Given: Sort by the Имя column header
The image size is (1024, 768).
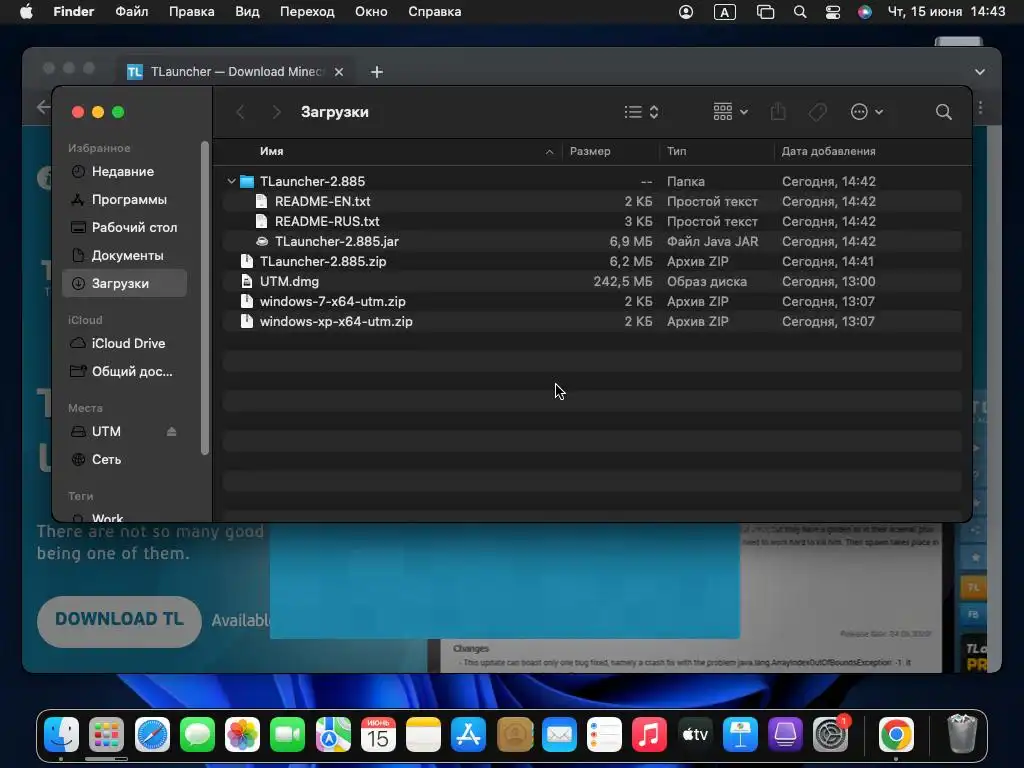Looking at the screenshot, I should pos(272,151).
